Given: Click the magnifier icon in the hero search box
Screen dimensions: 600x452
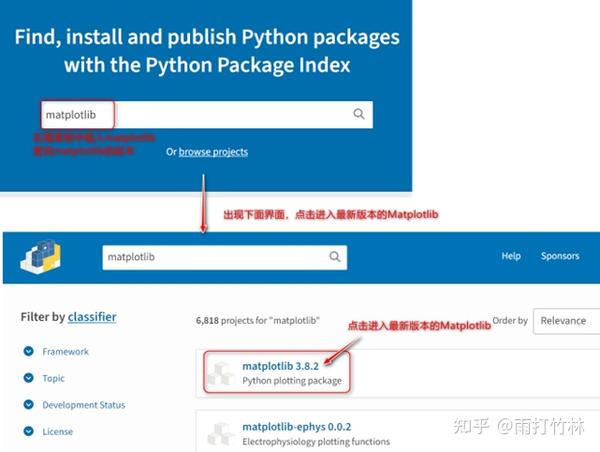Looking at the screenshot, I should tap(359, 114).
